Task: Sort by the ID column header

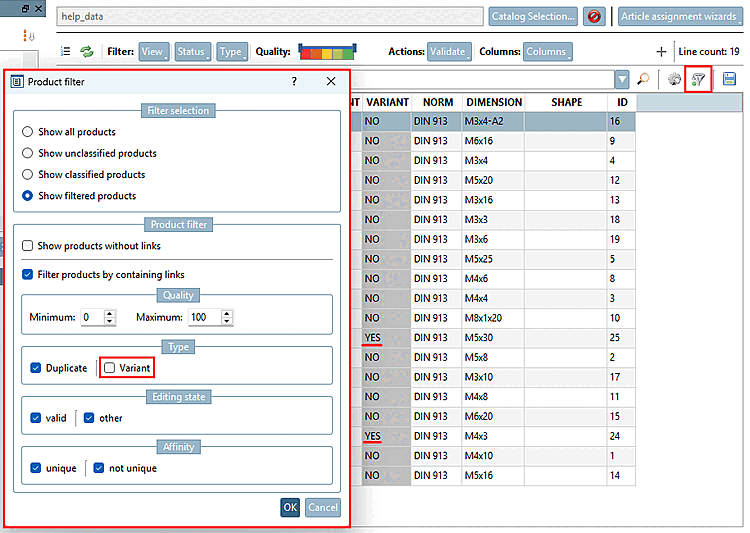Action: 622,102
